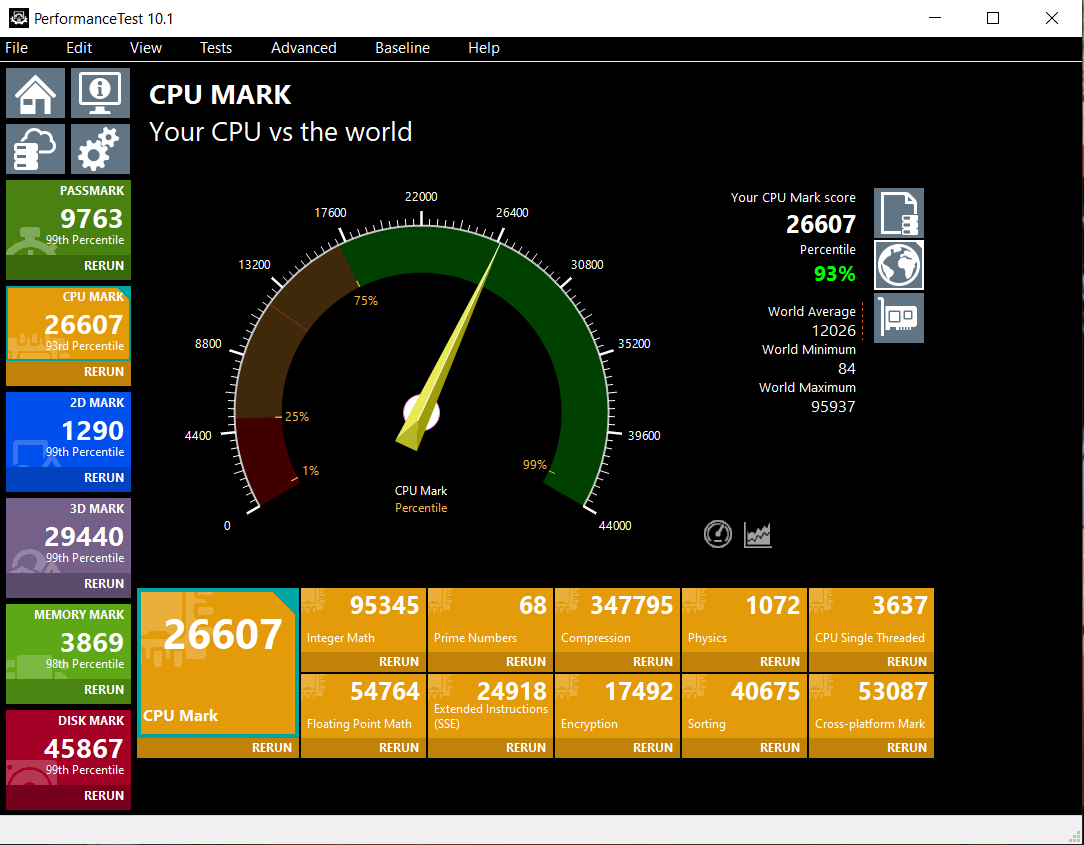Rerun the Integer Math test
This screenshot has height=845, width=1084.
coord(399,661)
